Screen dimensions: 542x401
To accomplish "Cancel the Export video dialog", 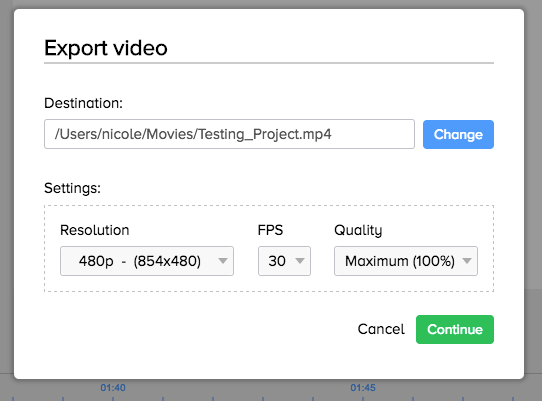I will pos(381,329).
